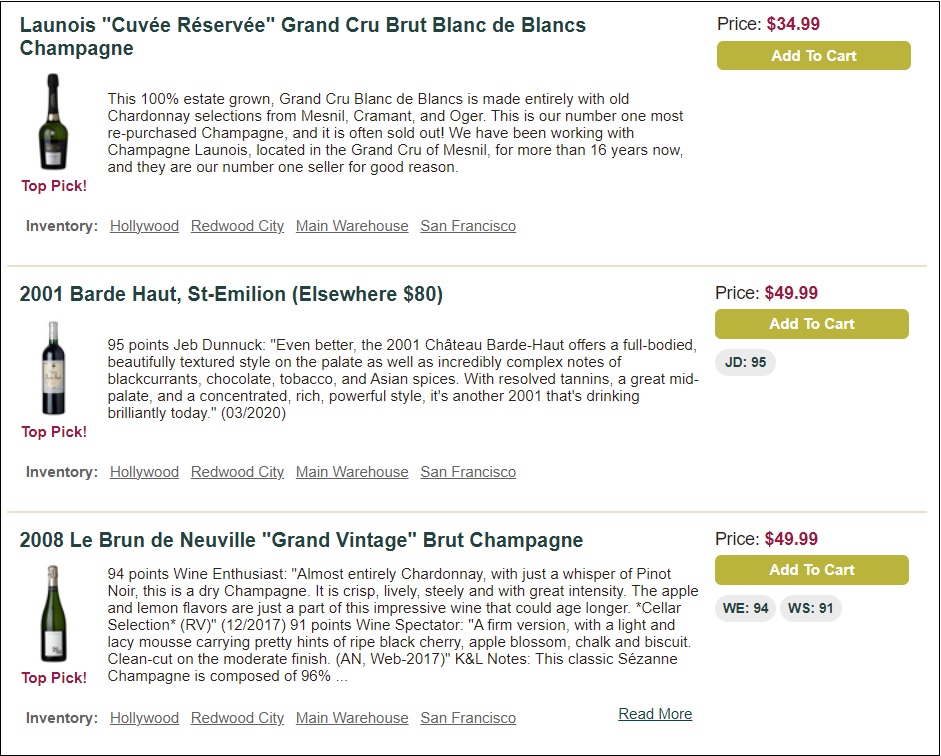Image resolution: width=941 pixels, height=756 pixels.
Task: View Main Warehouse inventory for Barde Haut
Action: pyautogui.click(x=352, y=472)
